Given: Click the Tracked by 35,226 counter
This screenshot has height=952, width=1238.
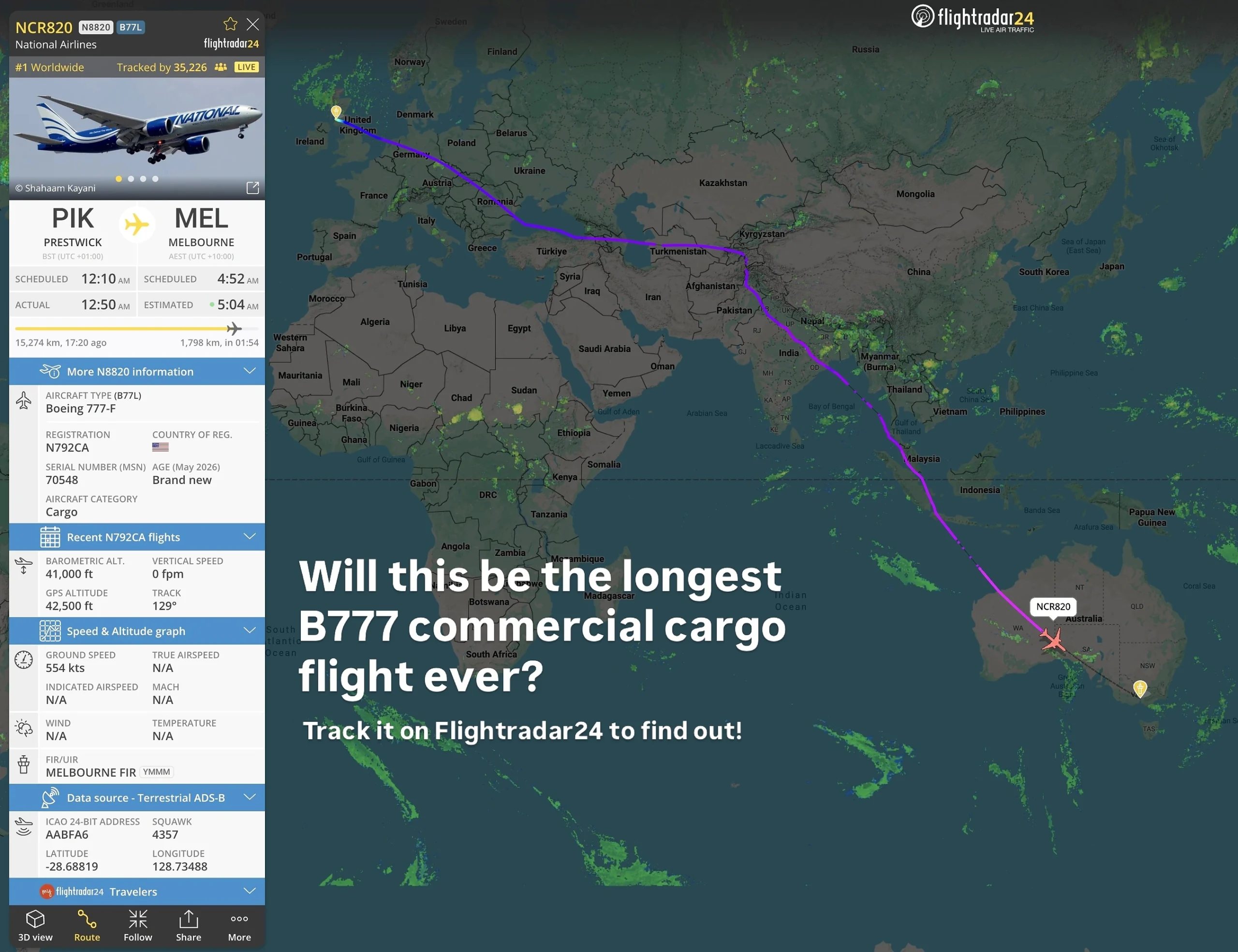Looking at the screenshot, I should pyautogui.click(x=162, y=67).
